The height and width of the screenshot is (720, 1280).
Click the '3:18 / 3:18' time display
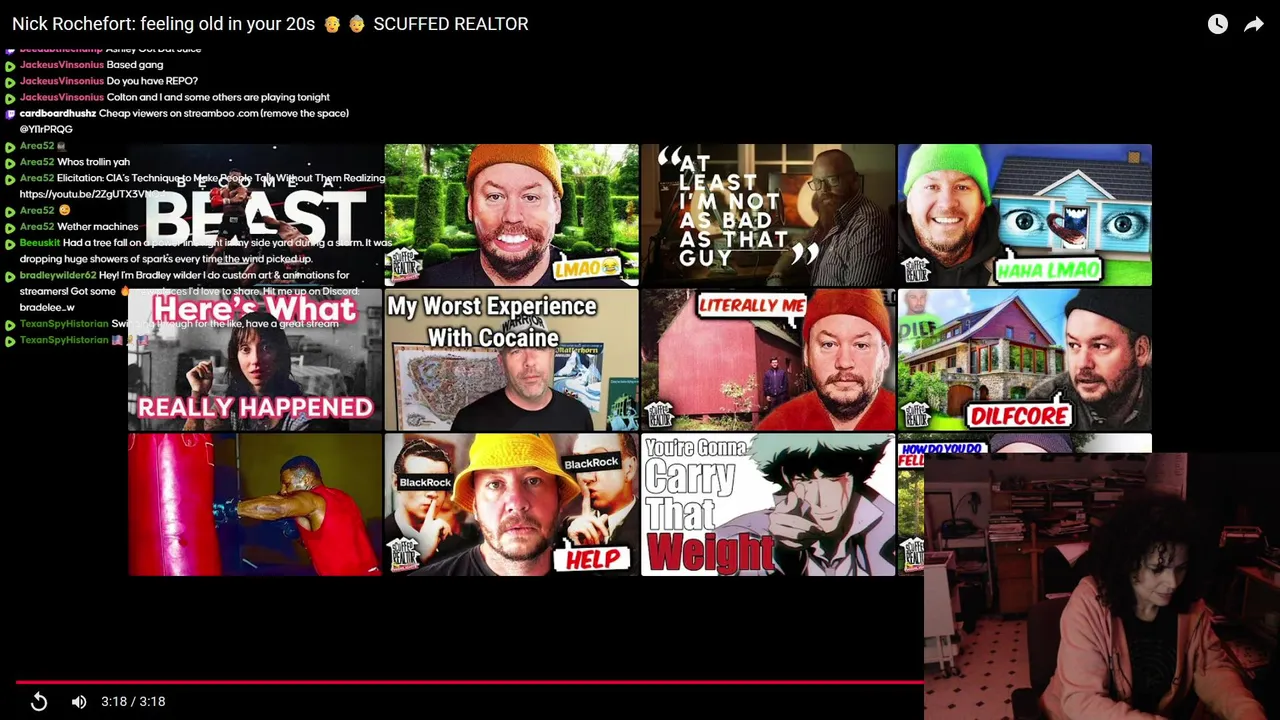133,702
